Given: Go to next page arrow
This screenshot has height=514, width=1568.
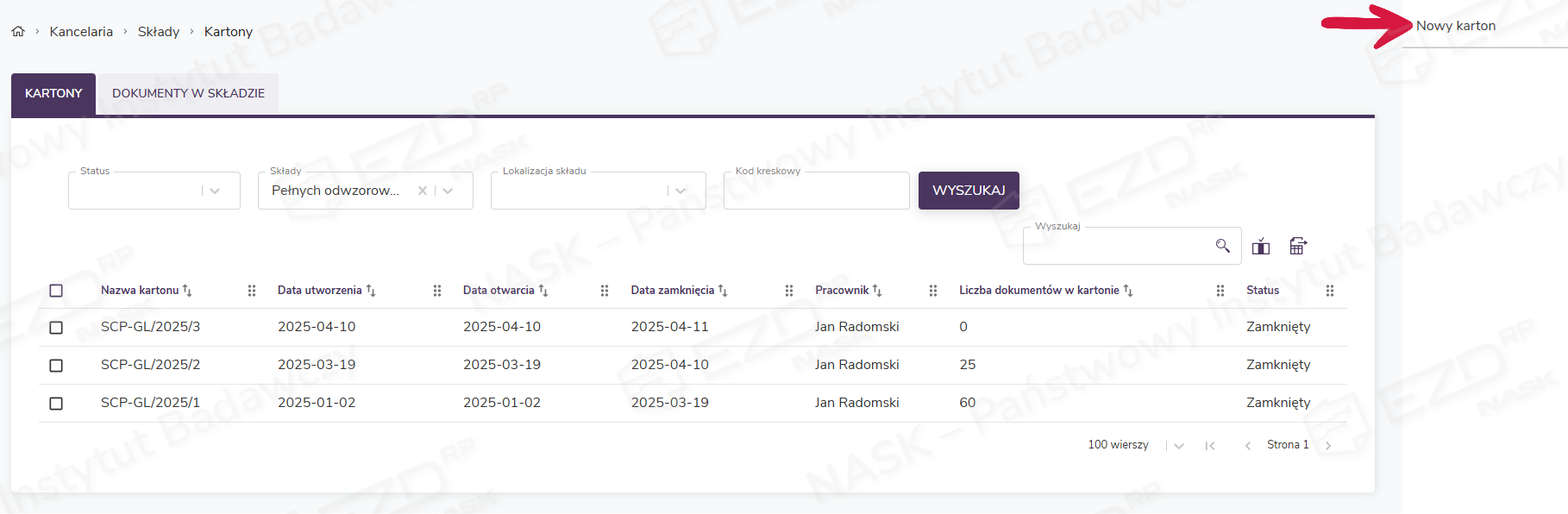Looking at the screenshot, I should coord(1328,446).
